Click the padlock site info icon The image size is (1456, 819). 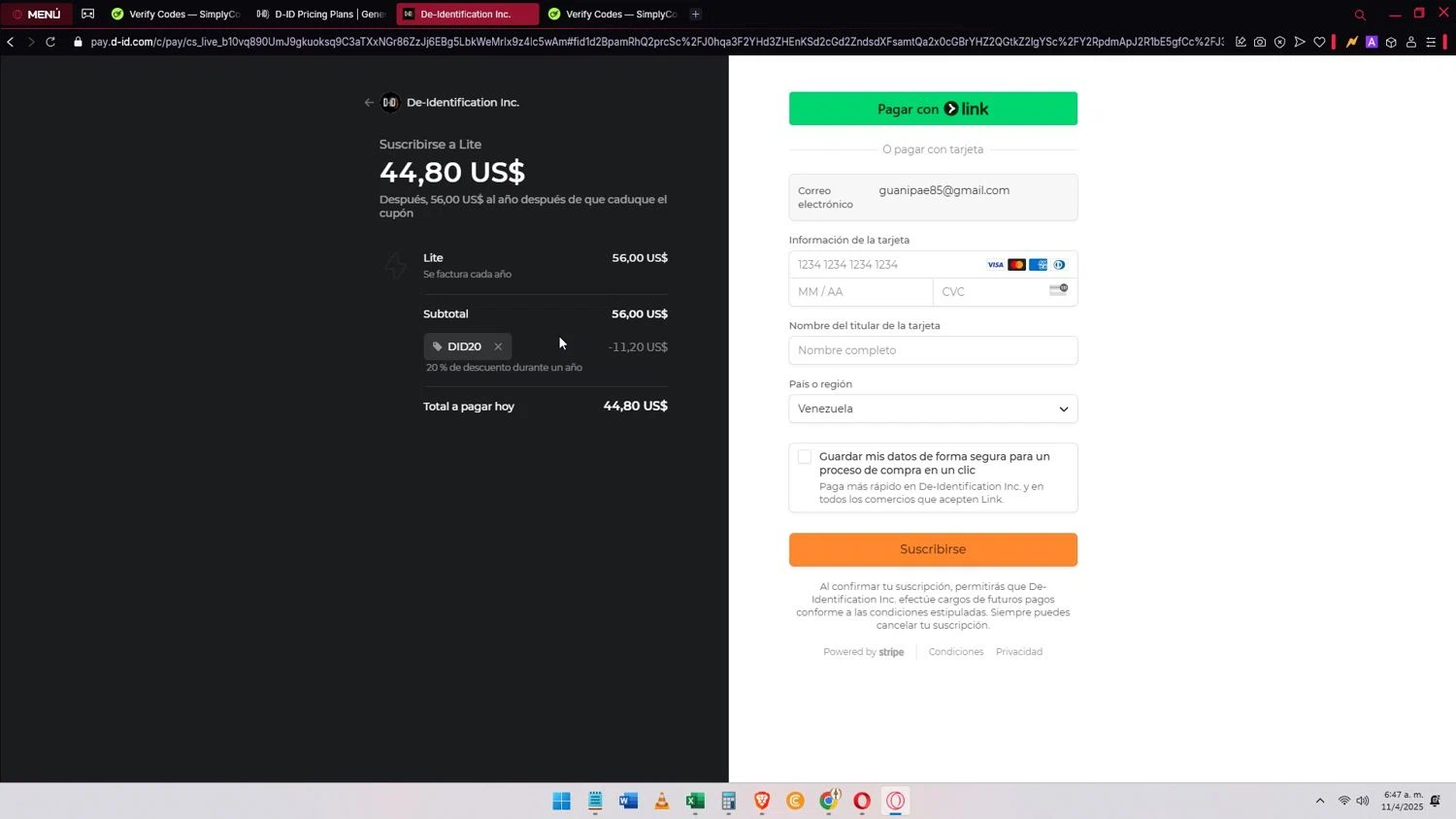tap(79, 42)
